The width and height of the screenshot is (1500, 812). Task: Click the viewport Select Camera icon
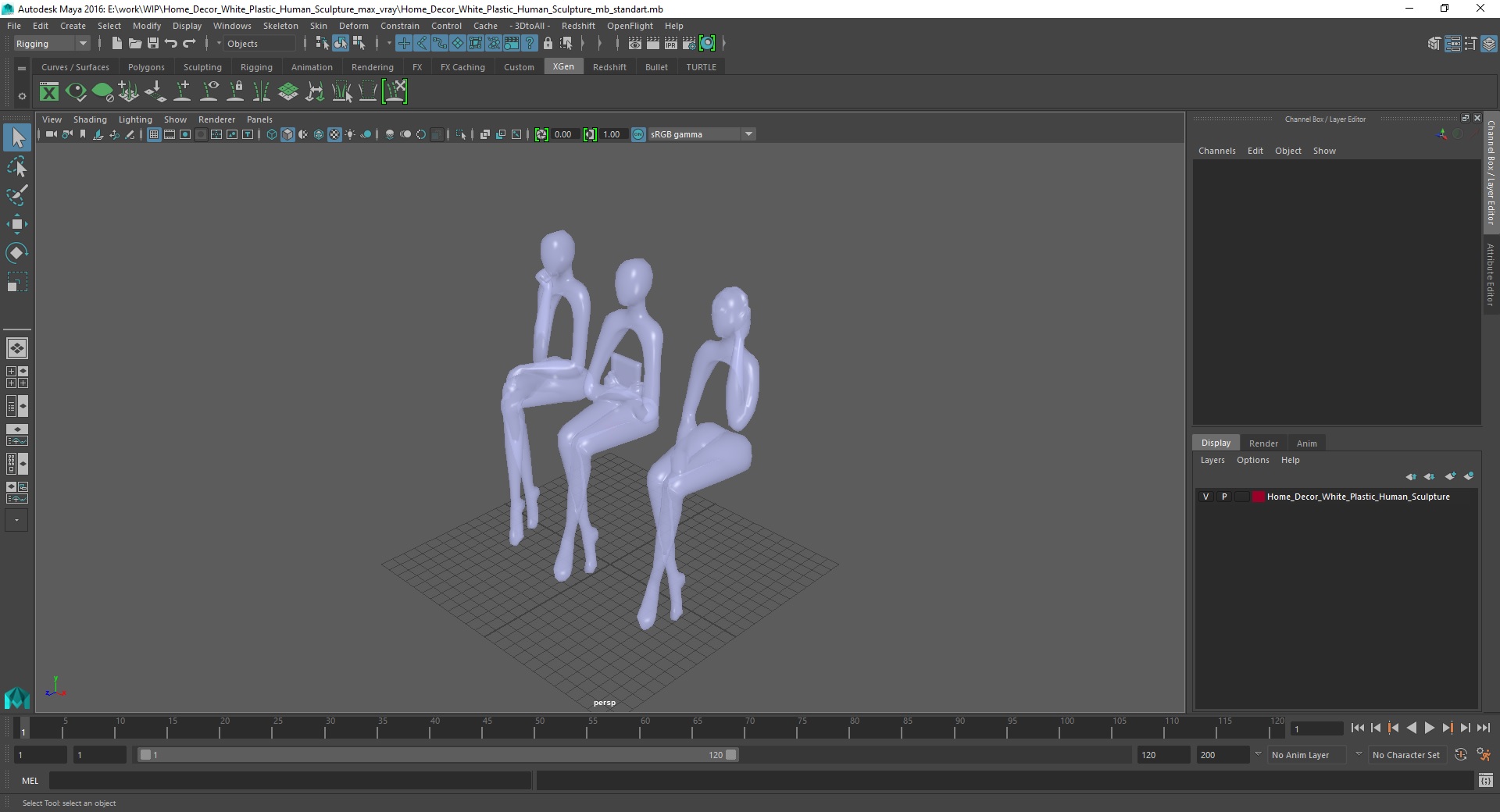click(52, 134)
